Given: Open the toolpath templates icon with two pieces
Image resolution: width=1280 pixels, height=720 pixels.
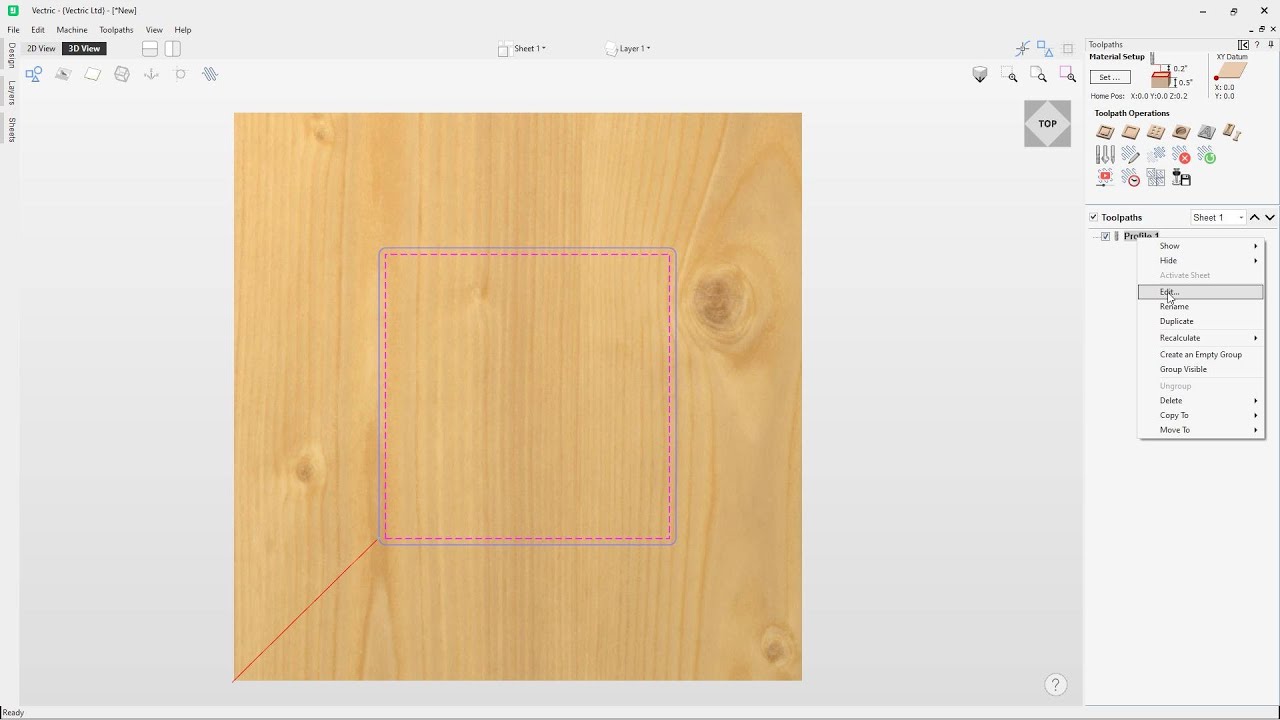Looking at the screenshot, I should pyautogui.click(x=1232, y=132).
